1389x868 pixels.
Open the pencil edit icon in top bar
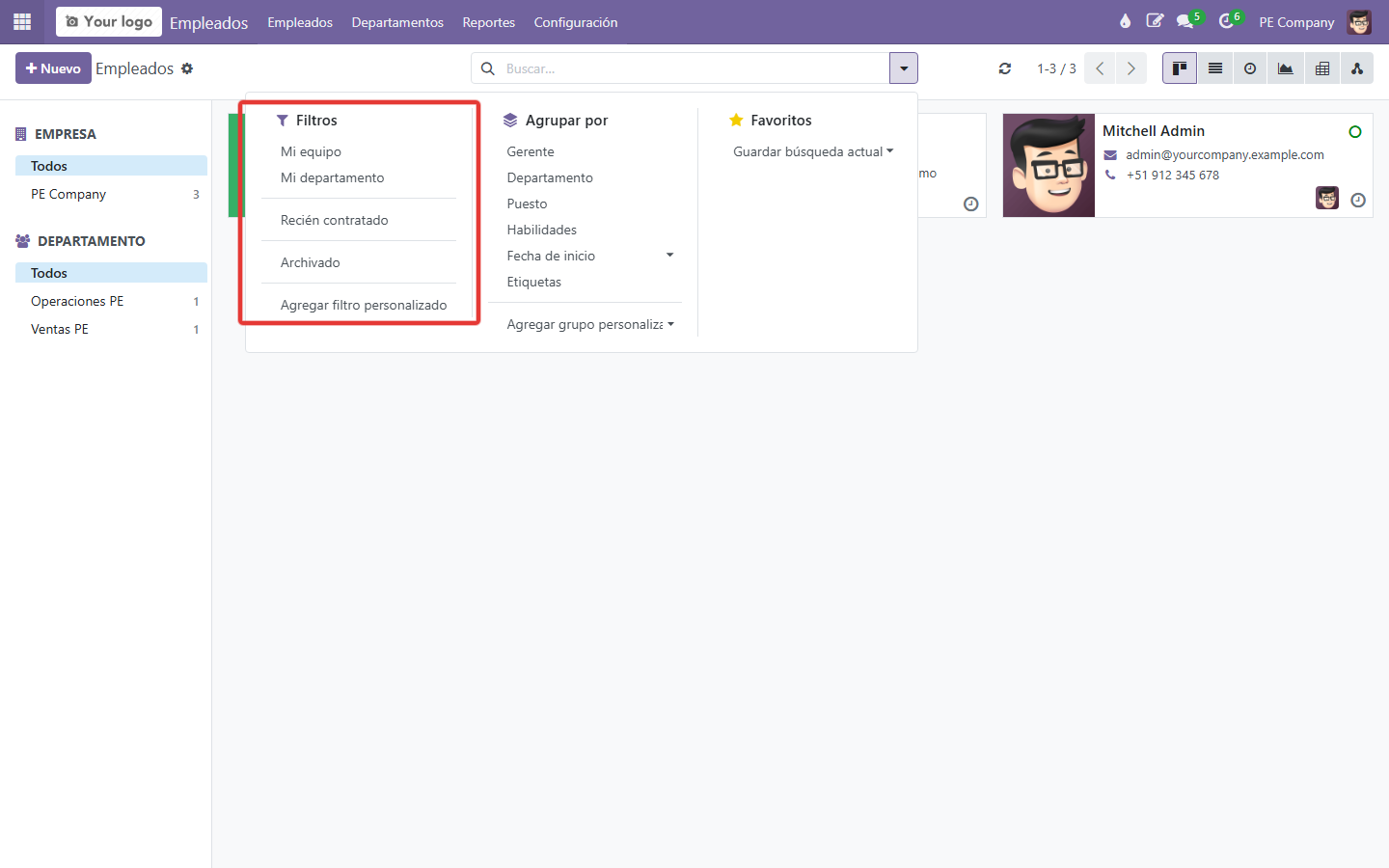[x=1155, y=21]
